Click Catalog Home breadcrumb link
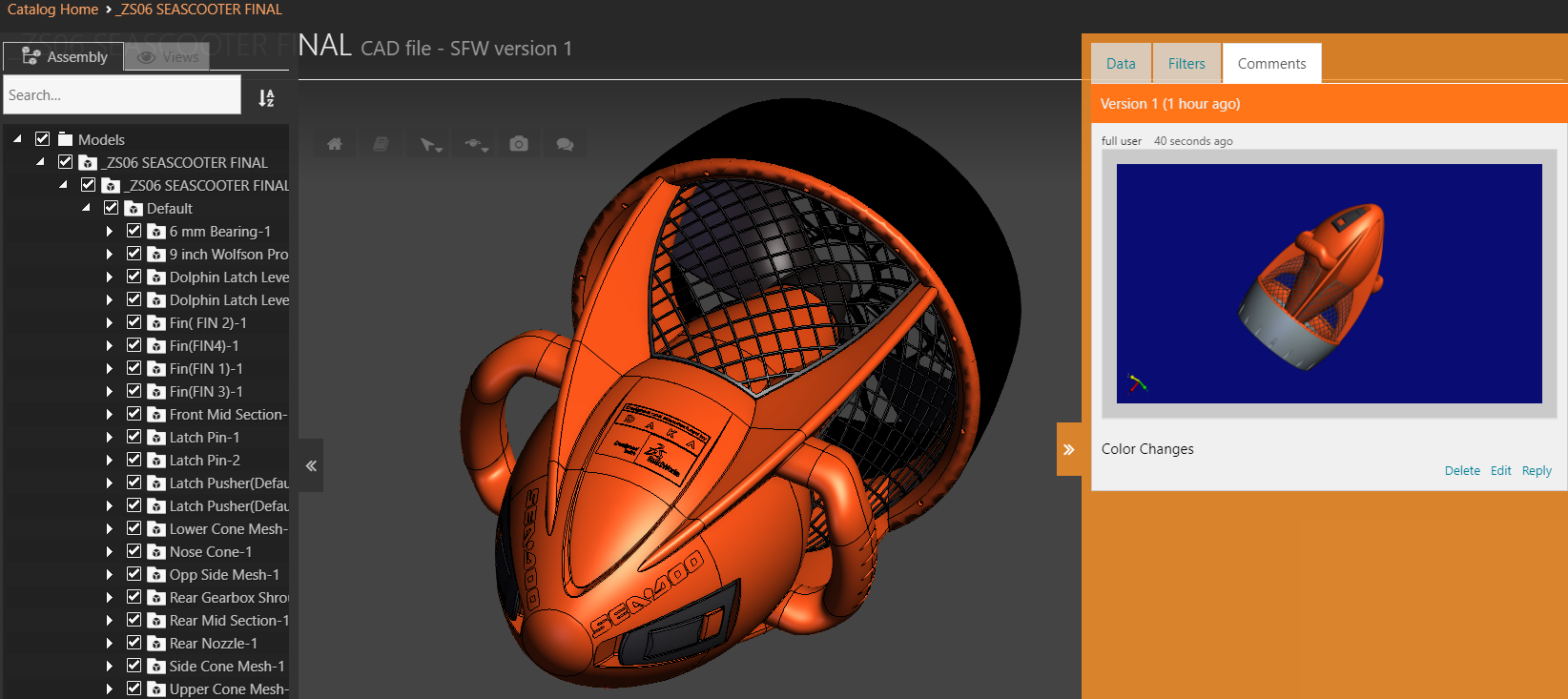Screen dimensions: 1568x699 coord(52,10)
